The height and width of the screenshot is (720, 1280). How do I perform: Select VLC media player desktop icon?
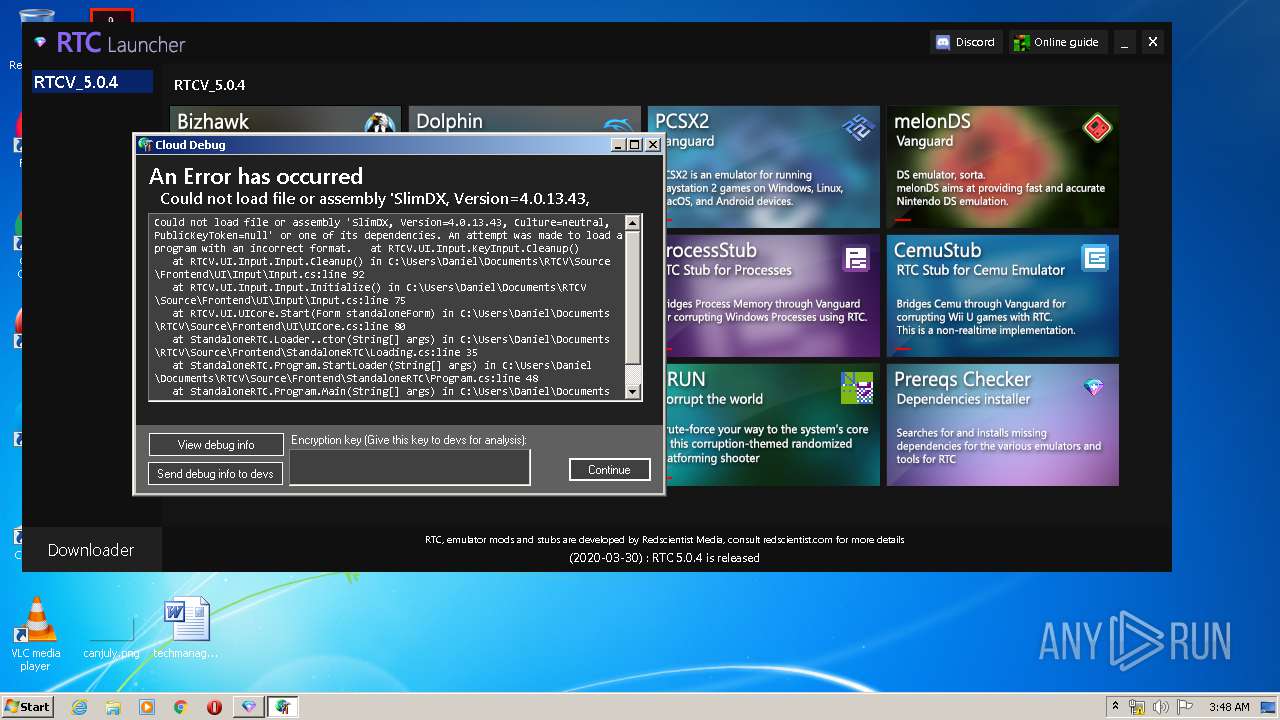click(36, 633)
